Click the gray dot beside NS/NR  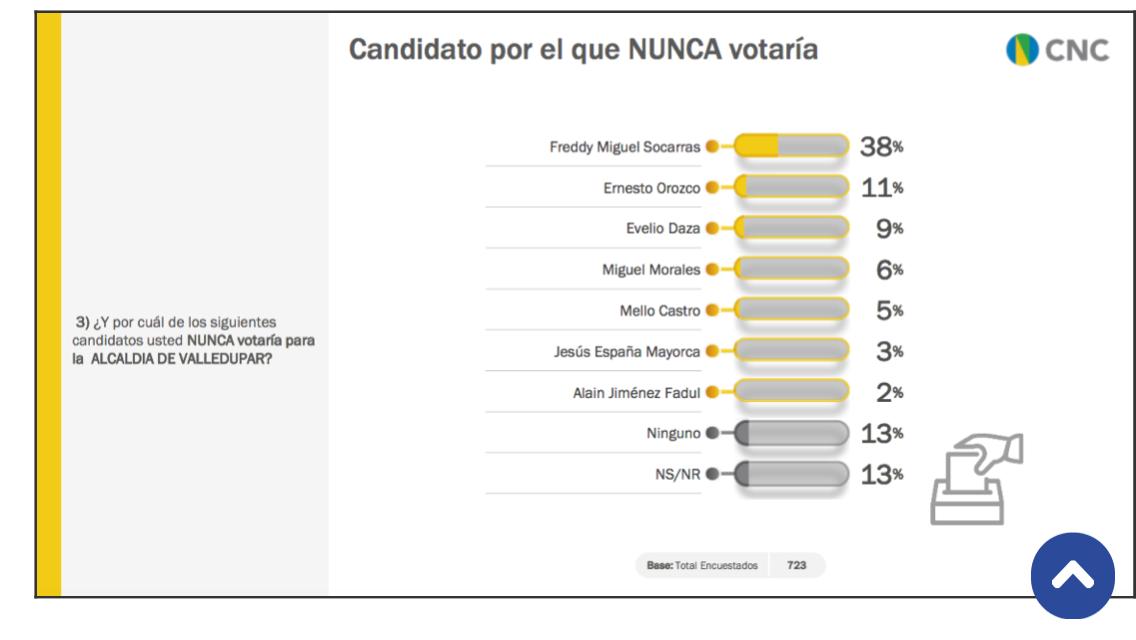pos(712,474)
